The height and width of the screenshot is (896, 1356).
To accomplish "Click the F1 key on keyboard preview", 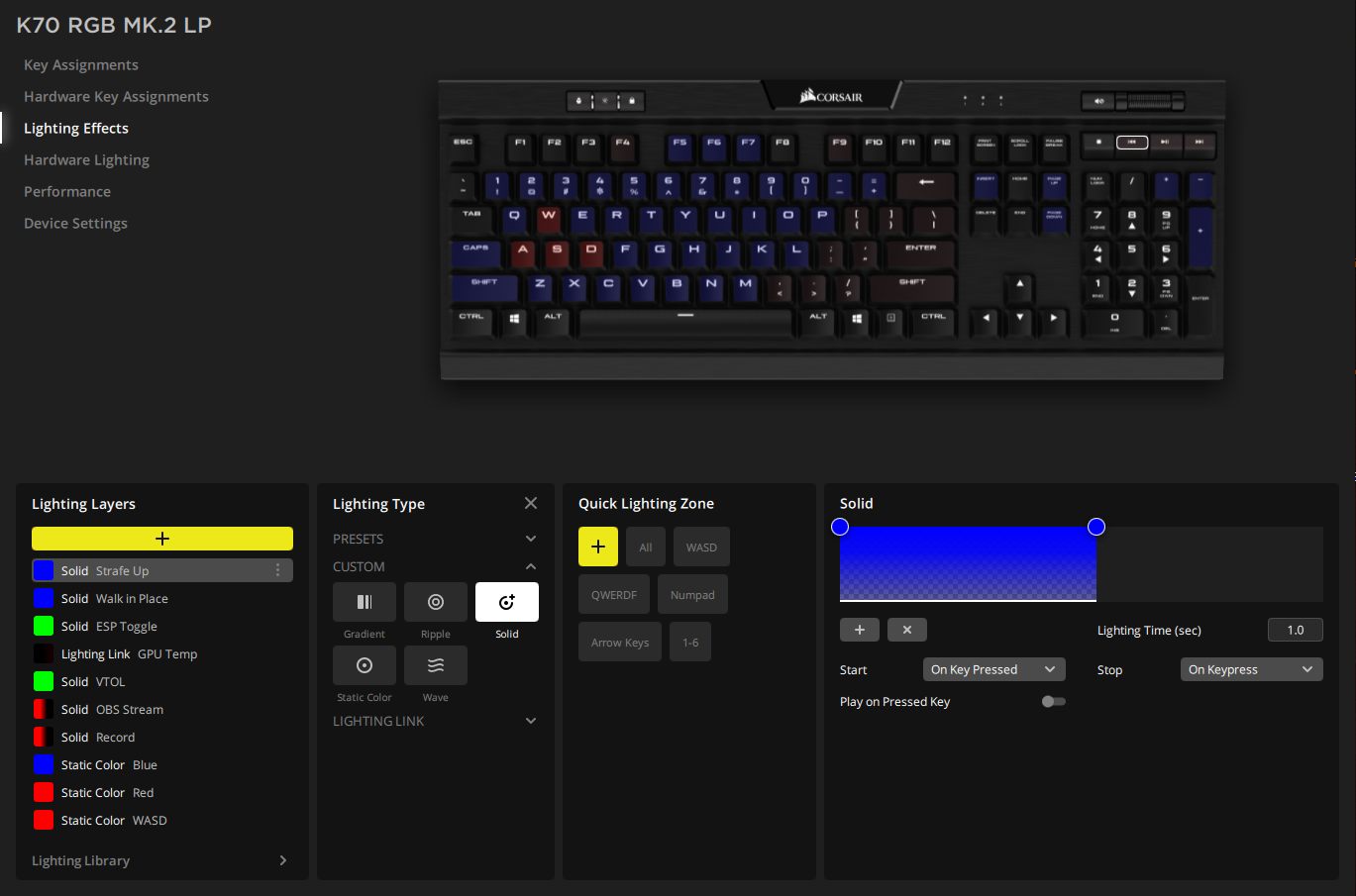I will click(520, 147).
